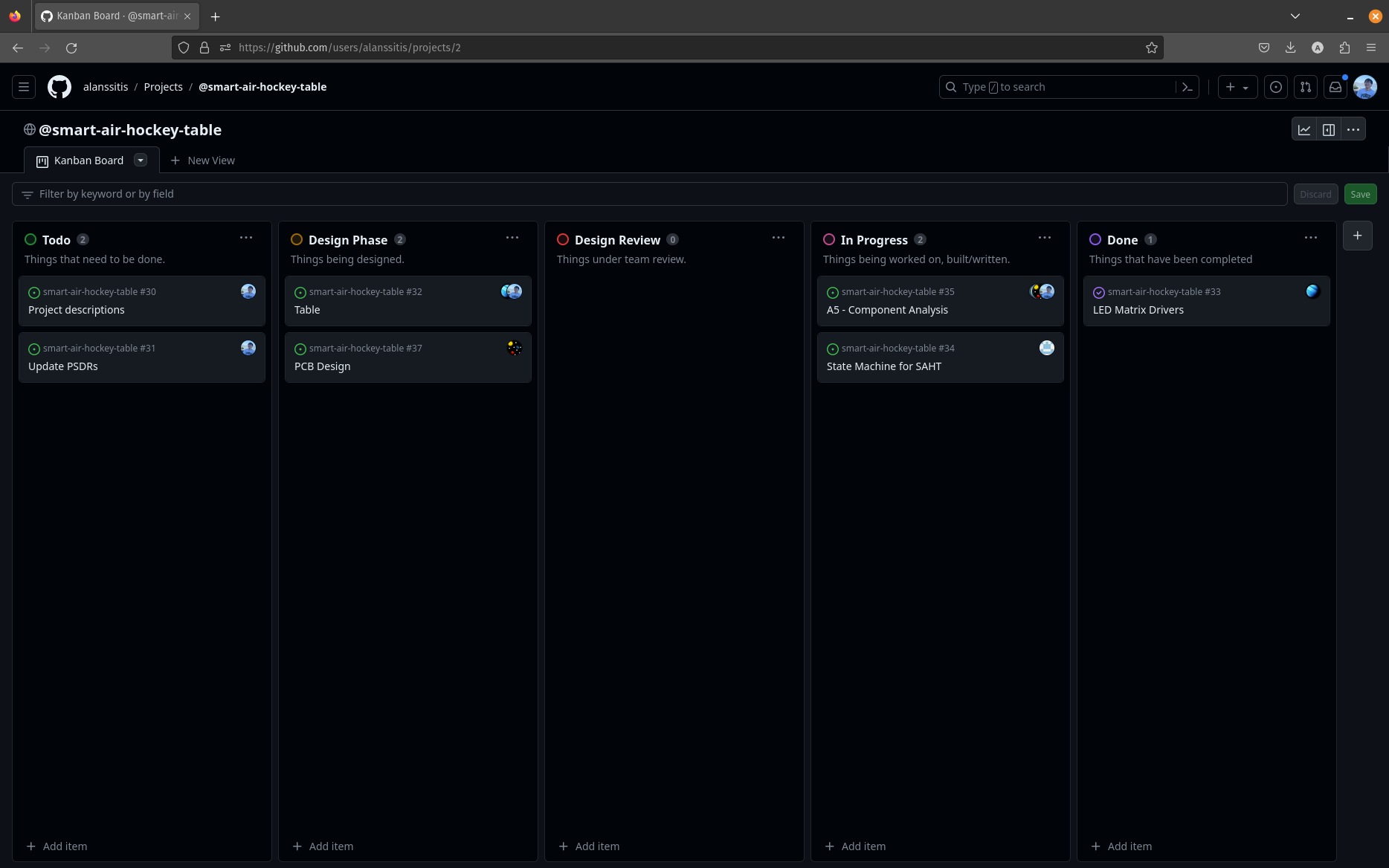Add item to Design Phase column
1389x868 pixels.
pyautogui.click(x=323, y=846)
